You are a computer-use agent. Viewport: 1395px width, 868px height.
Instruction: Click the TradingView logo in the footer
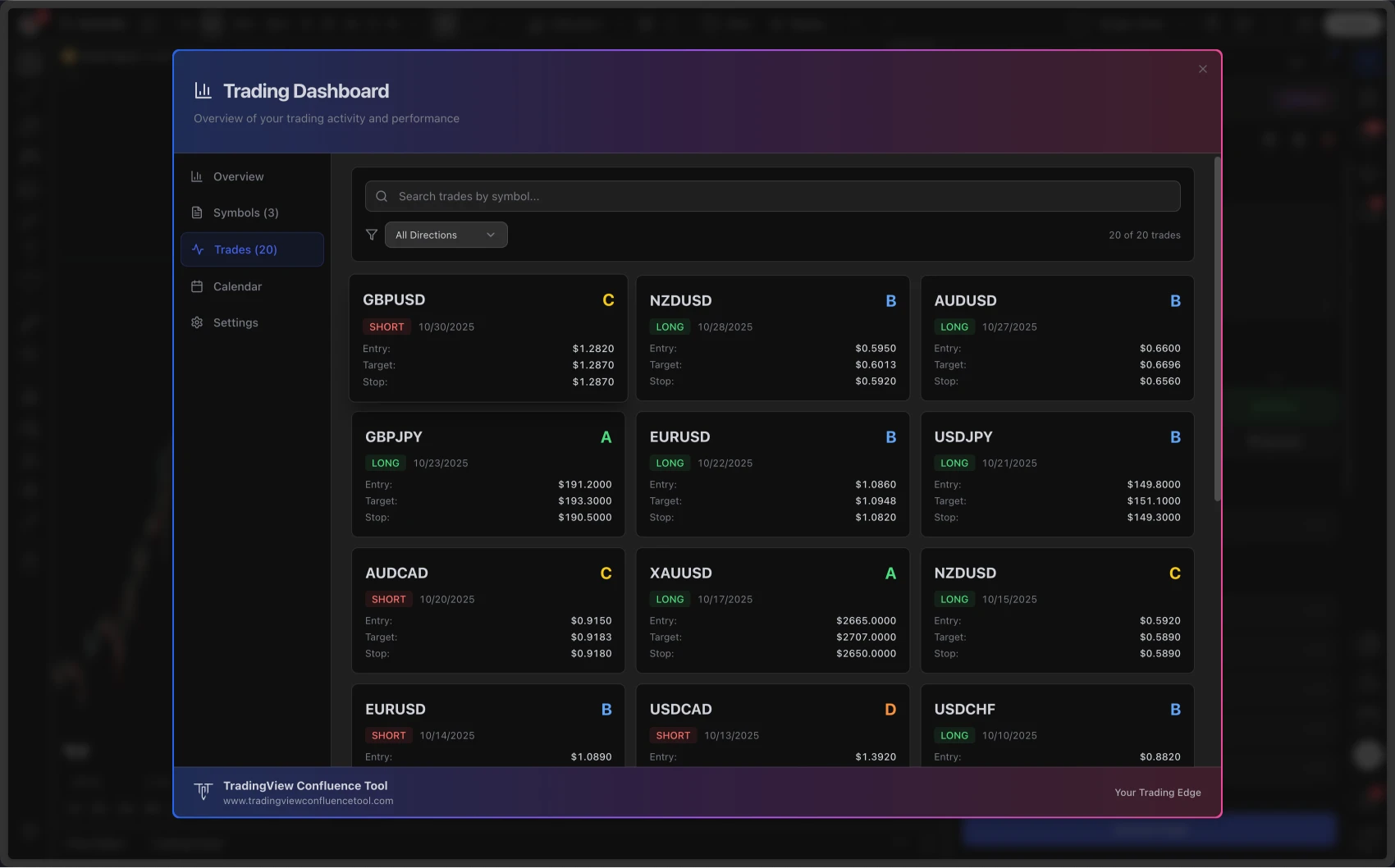pyautogui.click(x=203, y=792)
